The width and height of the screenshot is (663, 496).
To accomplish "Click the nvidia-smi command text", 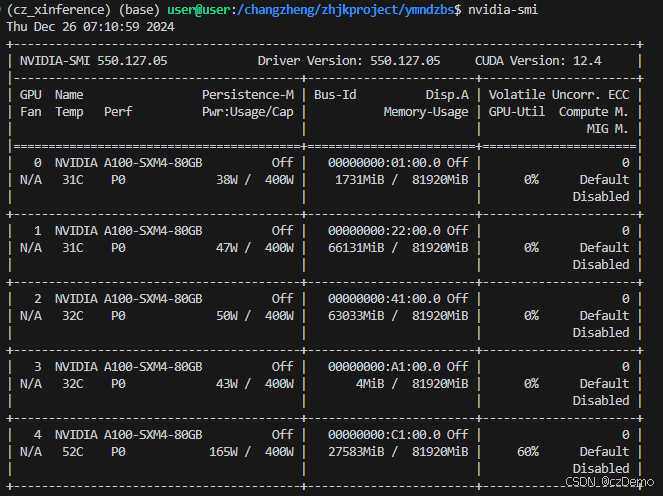I will pos(503,9).
